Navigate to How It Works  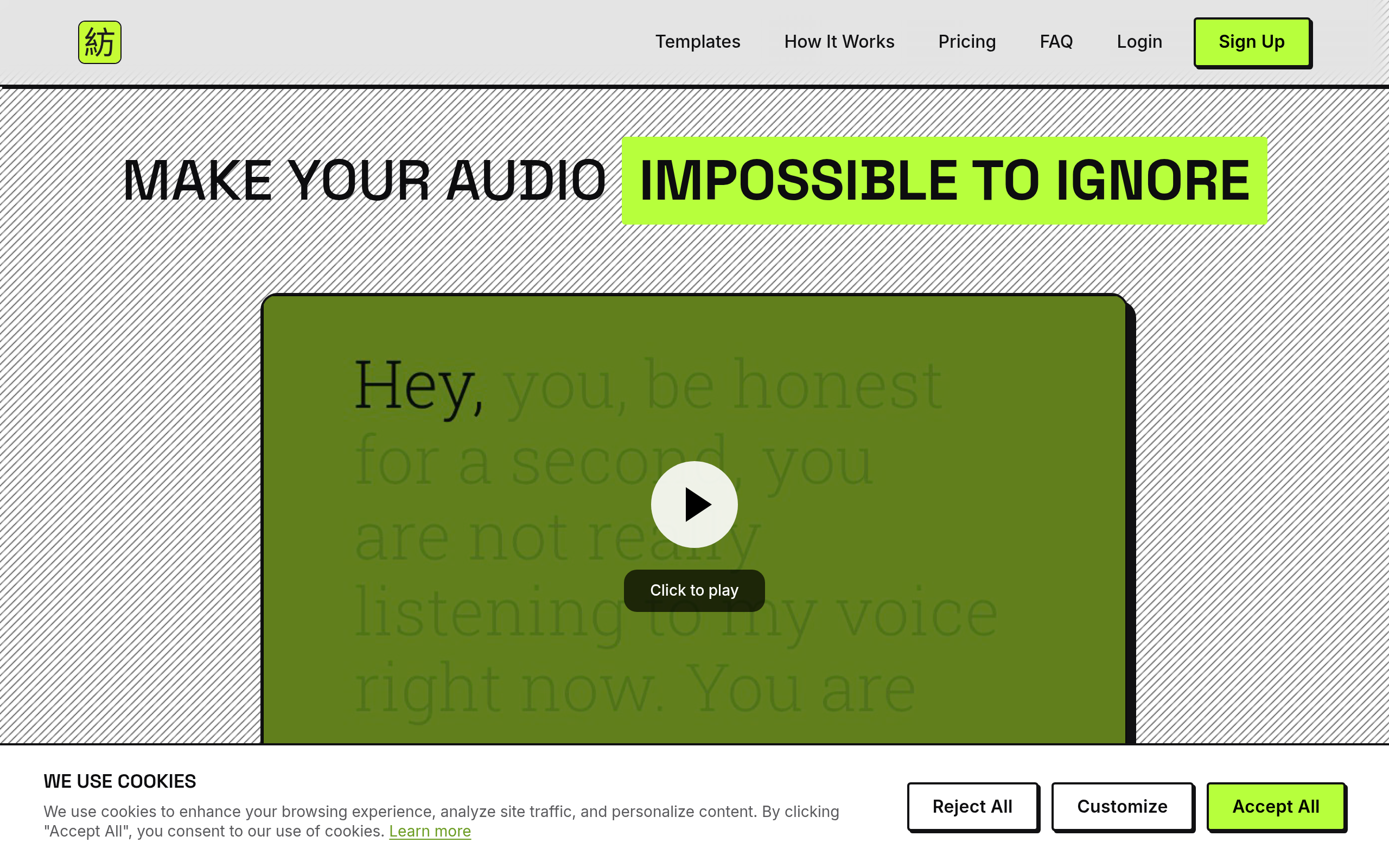coord(839,41)
